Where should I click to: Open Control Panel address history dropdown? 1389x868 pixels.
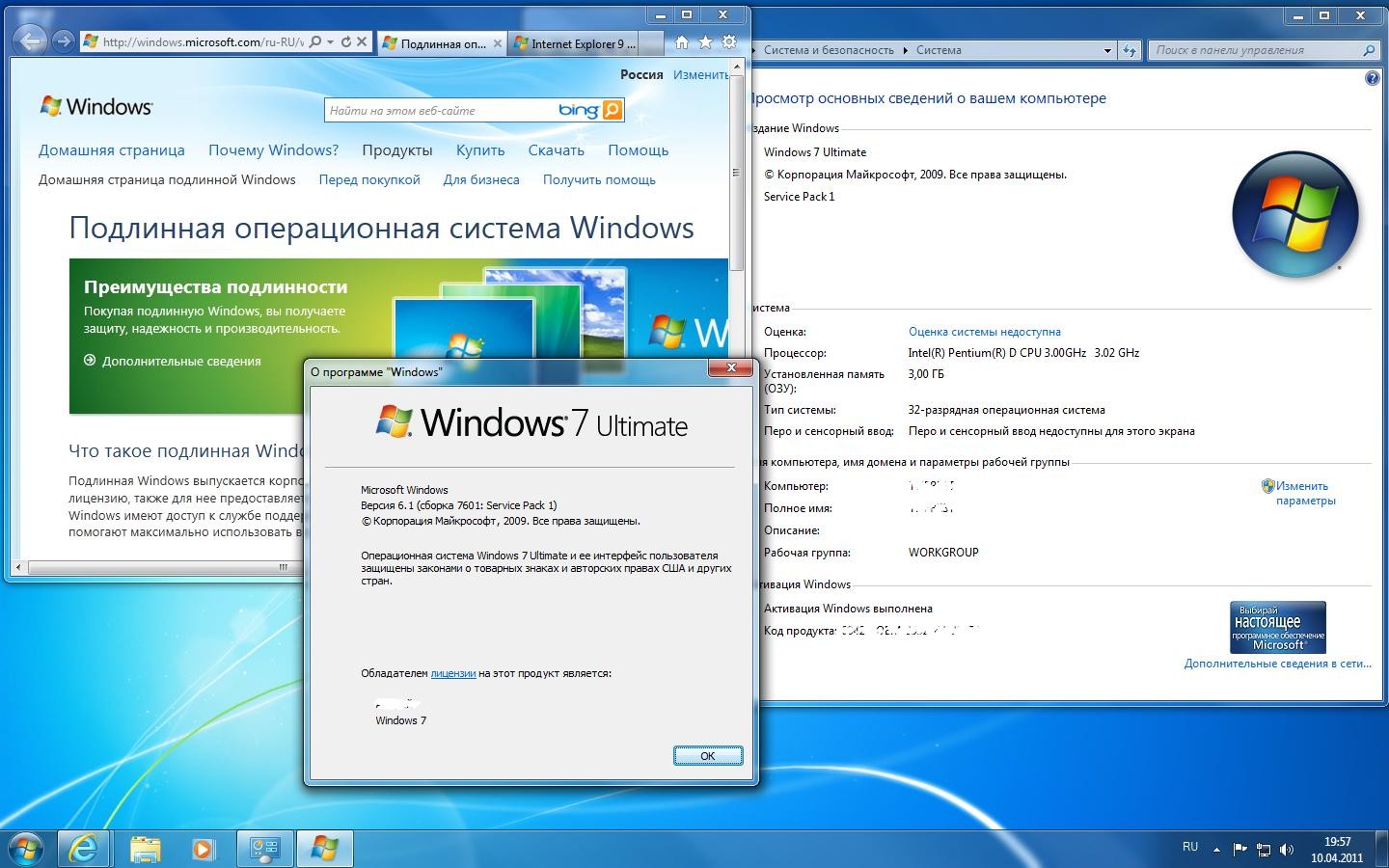click(1107, 50)
